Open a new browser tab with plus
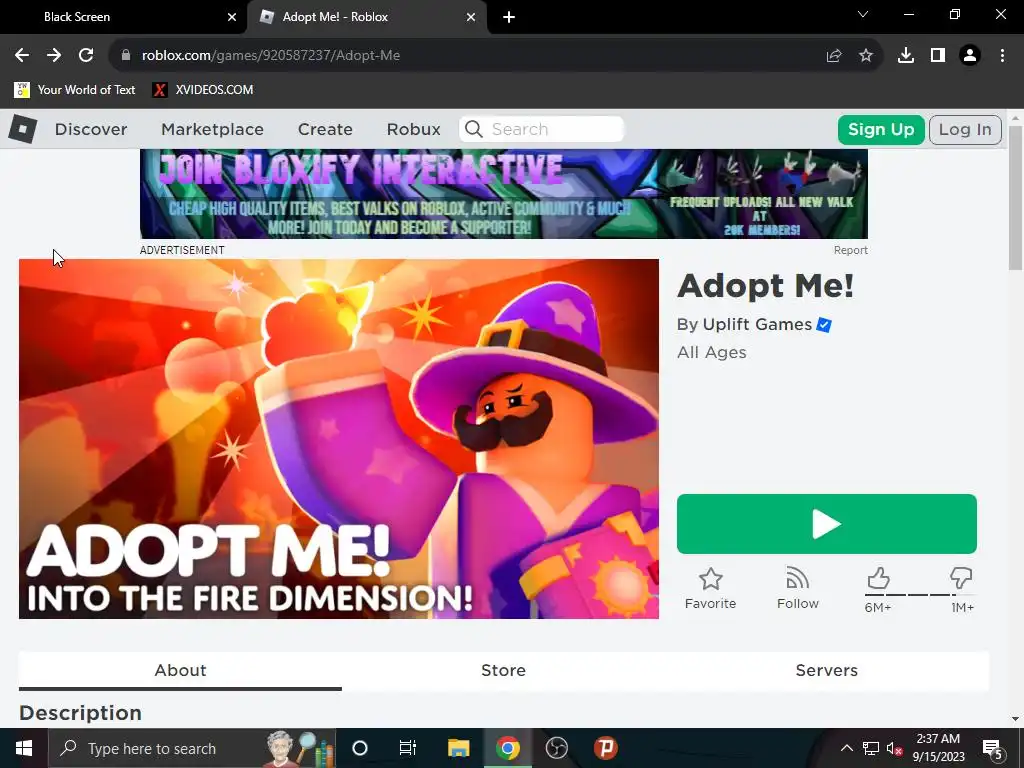1024x768 pixels. [x=509, y=17]
